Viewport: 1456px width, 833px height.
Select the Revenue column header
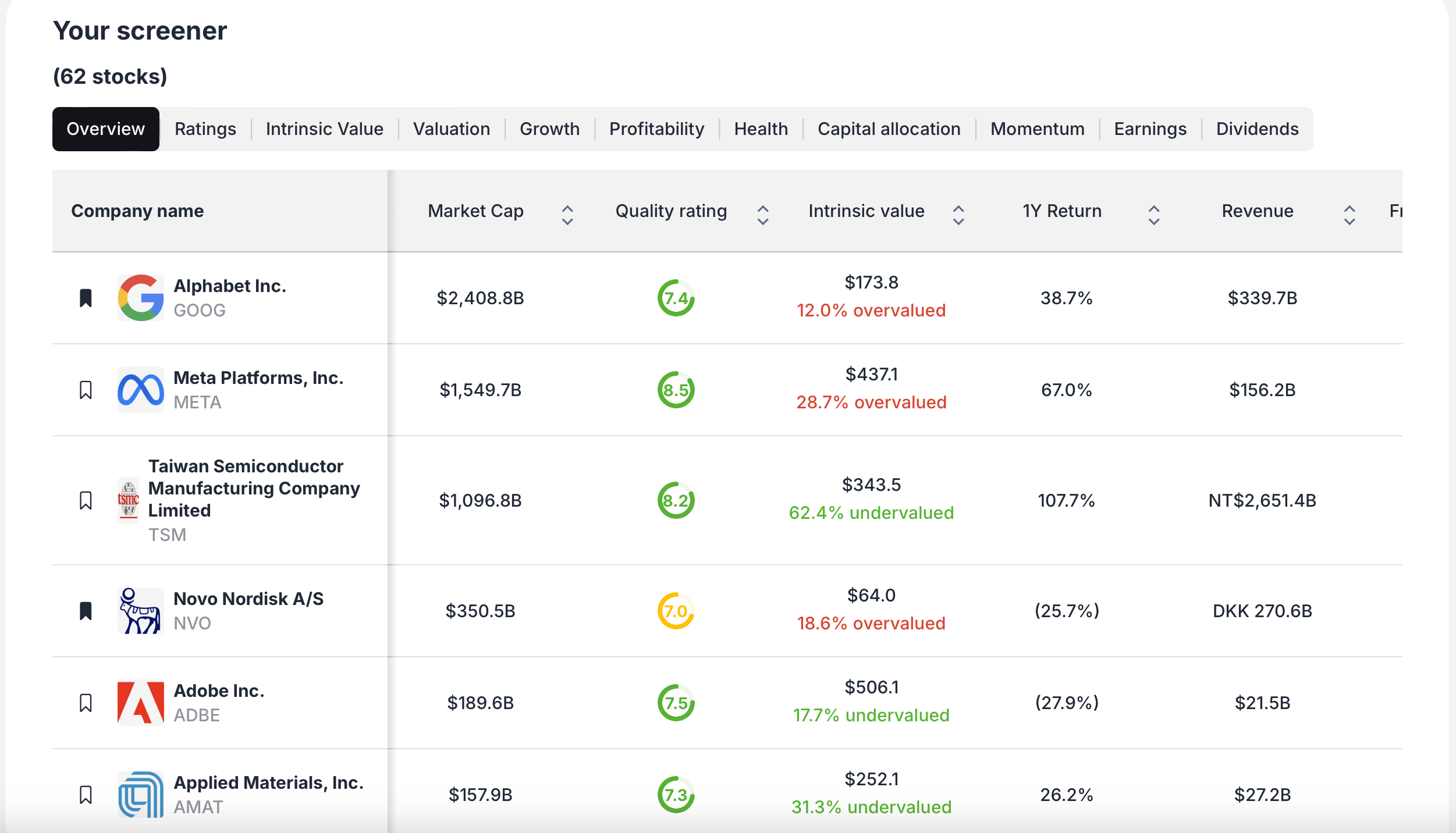click(x=1258, y=212)
